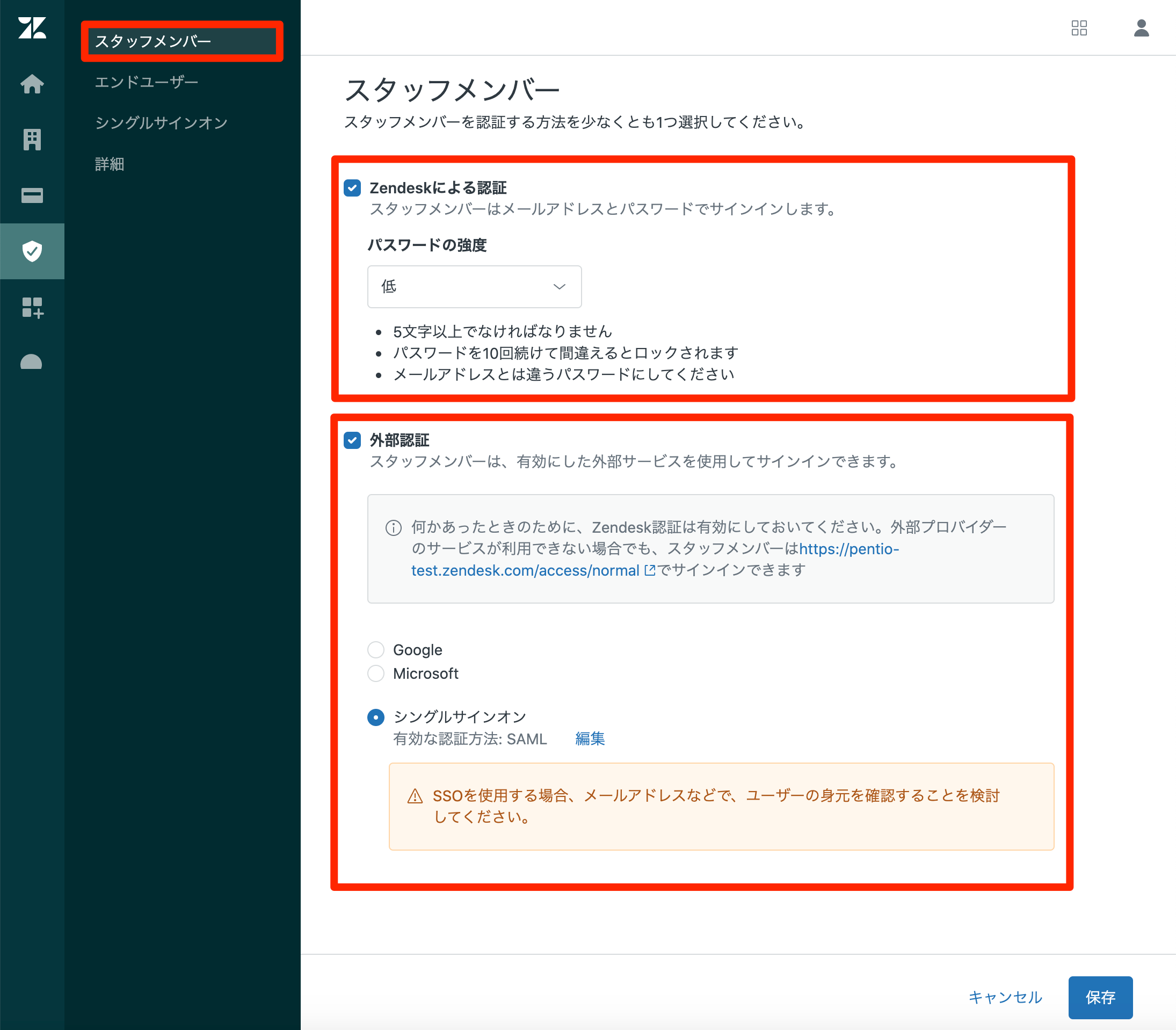The width and height of the screenshot is (1176, 1030).
Task: Open the Zendesk products grid icon
Action: [1079, 27]
